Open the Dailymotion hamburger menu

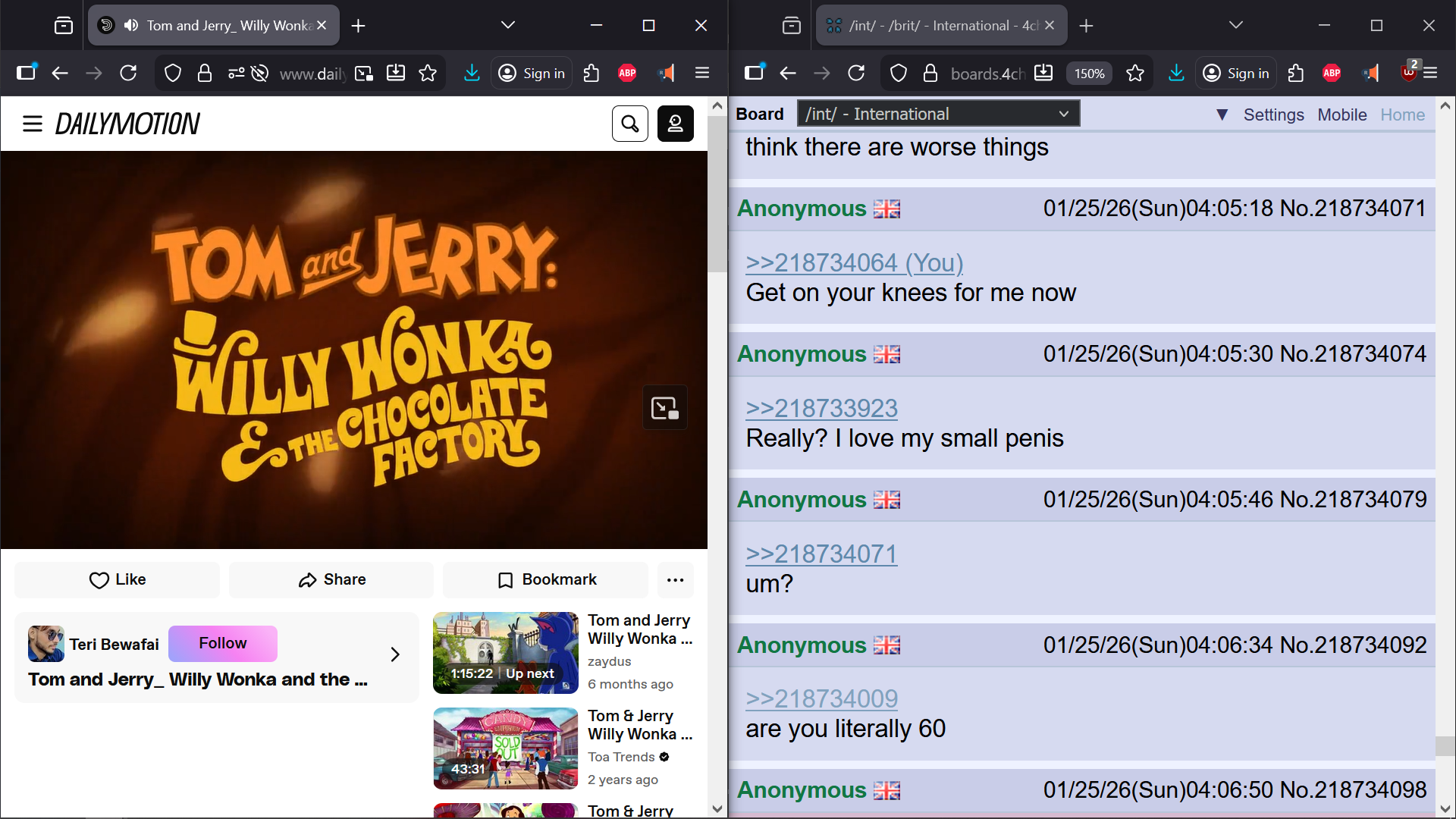[32, 124]
